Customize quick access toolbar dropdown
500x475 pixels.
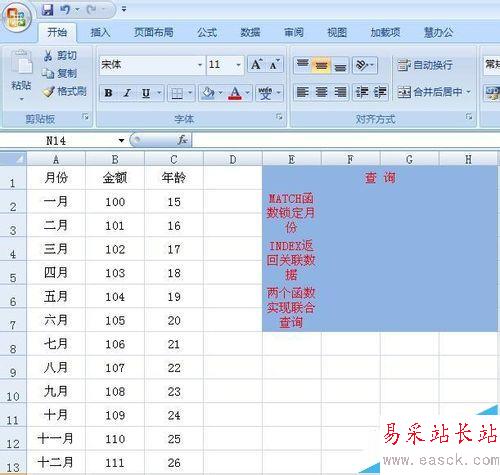124,10
